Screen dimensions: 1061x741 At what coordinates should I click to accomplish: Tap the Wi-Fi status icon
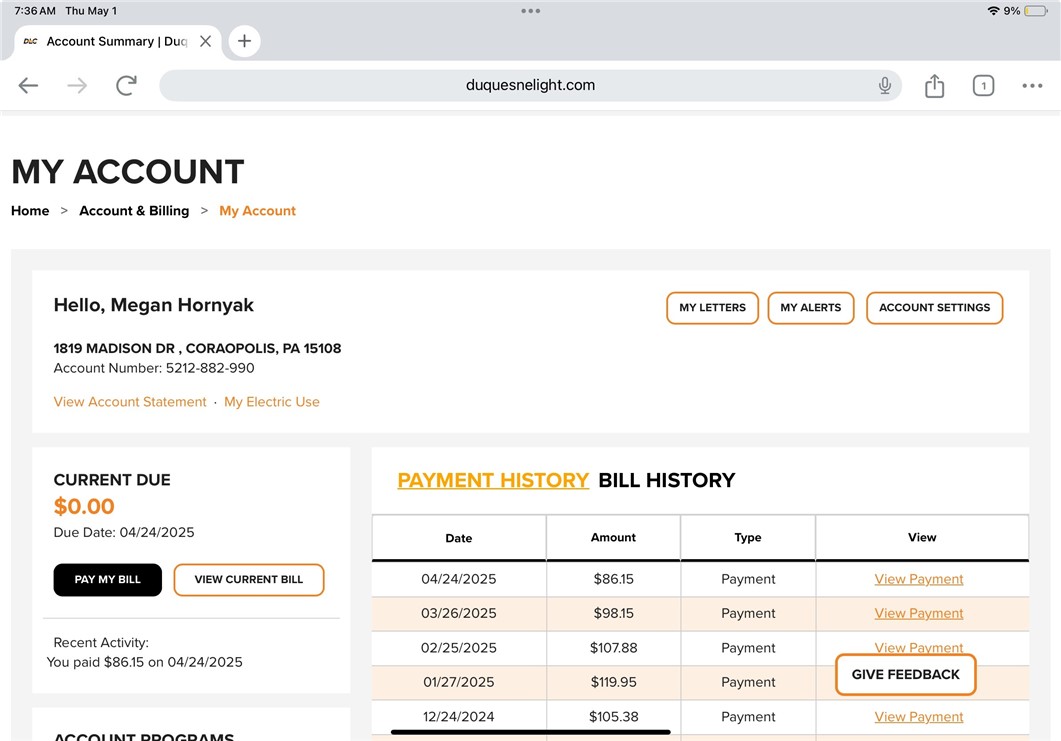(993, 11)
